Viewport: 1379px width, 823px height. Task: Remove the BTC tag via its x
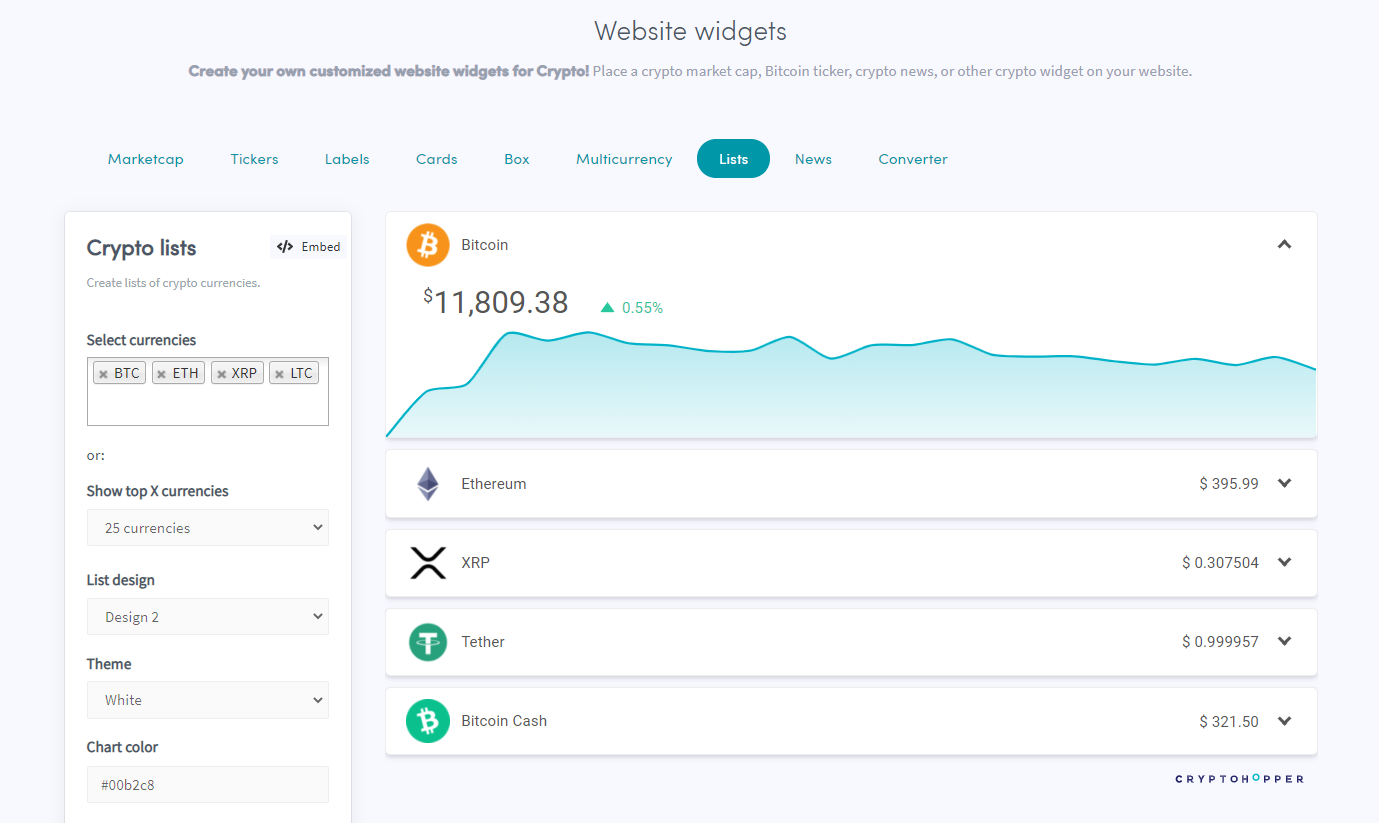103,374
